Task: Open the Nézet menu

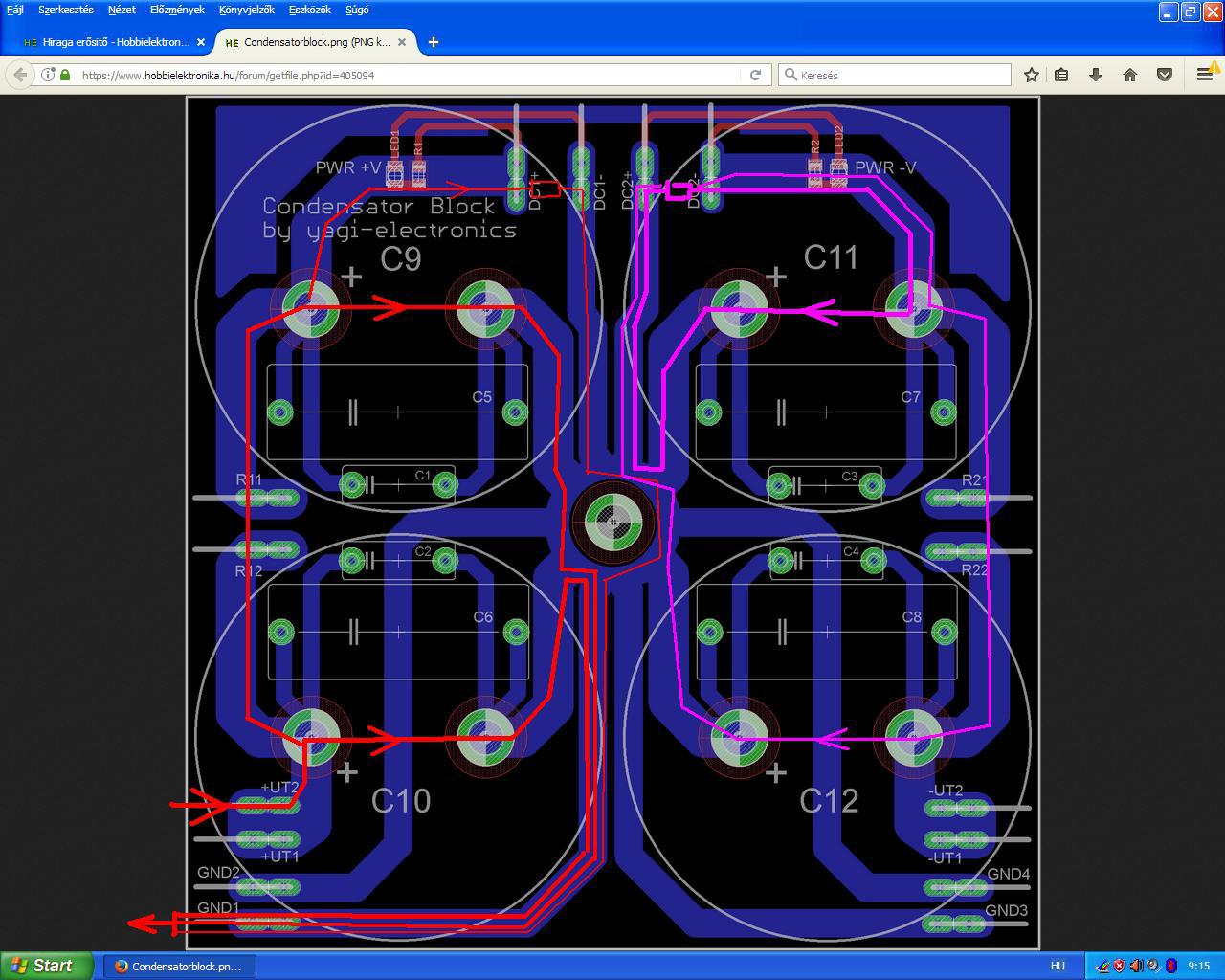Action: pos(122,10)
